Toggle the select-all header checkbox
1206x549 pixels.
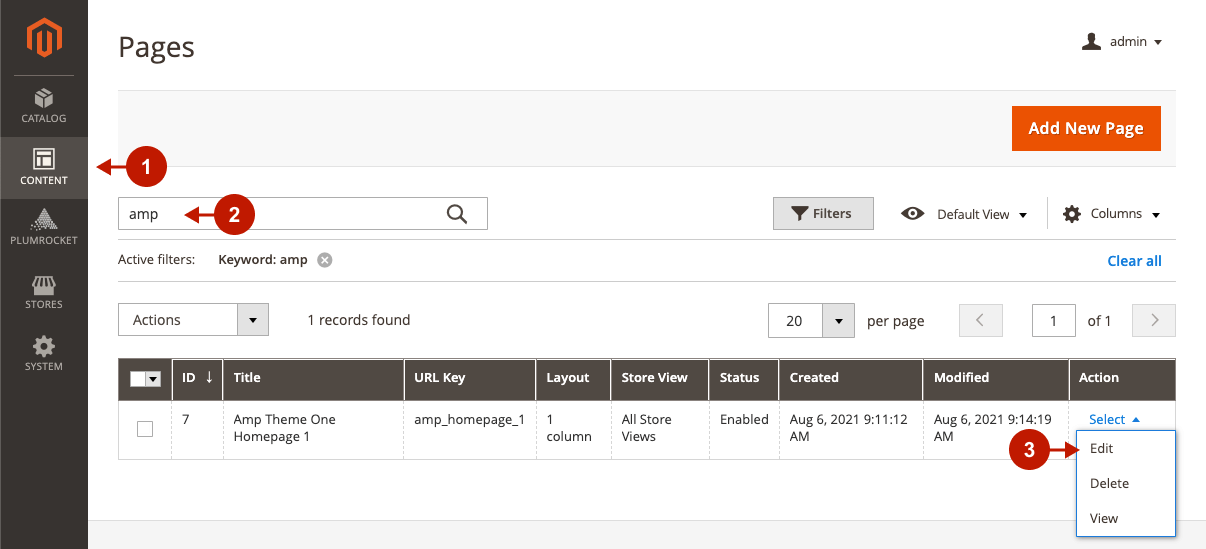pyautogui.click(x=139, y=378)
